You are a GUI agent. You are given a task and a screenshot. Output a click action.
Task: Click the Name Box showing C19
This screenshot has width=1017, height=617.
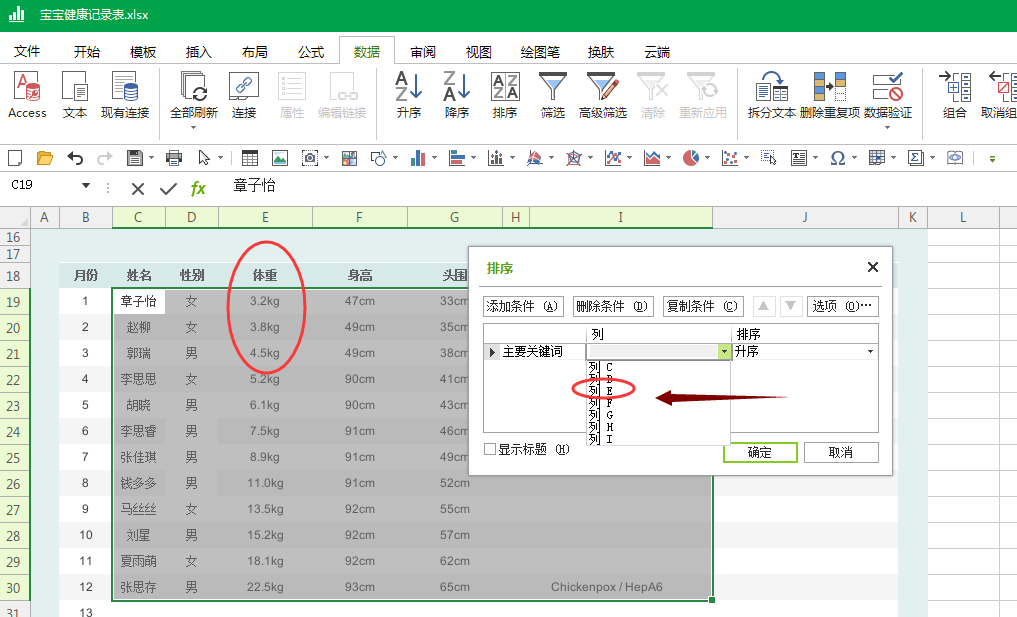43,186
